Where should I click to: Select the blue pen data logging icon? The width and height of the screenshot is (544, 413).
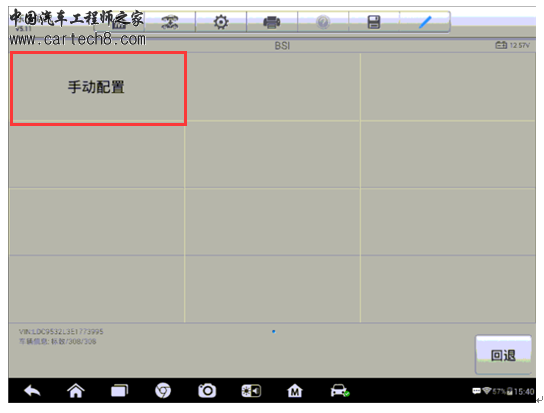(425, 22)
